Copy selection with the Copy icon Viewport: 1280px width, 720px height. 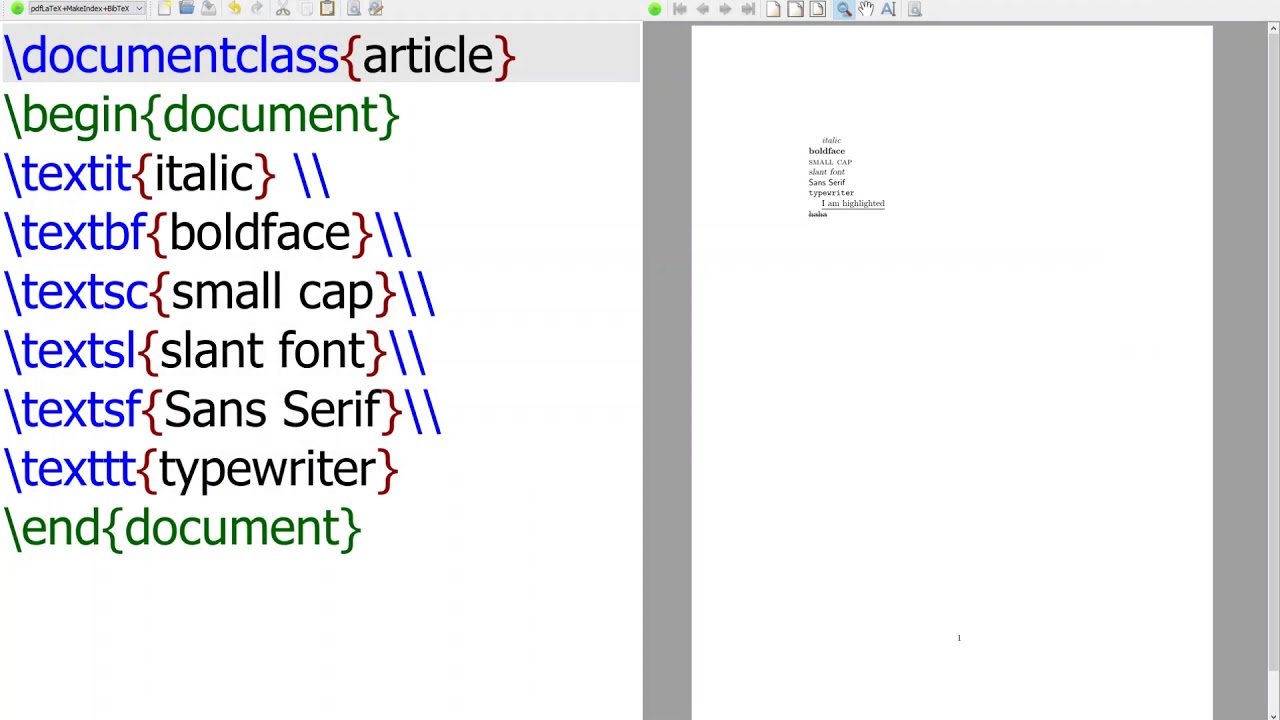306,8
